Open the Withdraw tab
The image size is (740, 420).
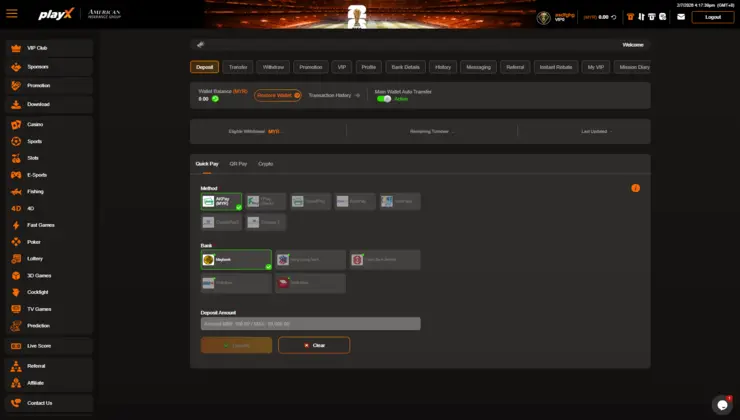coord(273,67)
